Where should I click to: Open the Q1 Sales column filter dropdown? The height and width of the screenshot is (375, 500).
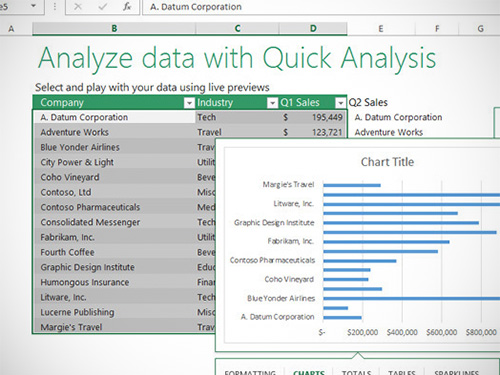[340, 103]
